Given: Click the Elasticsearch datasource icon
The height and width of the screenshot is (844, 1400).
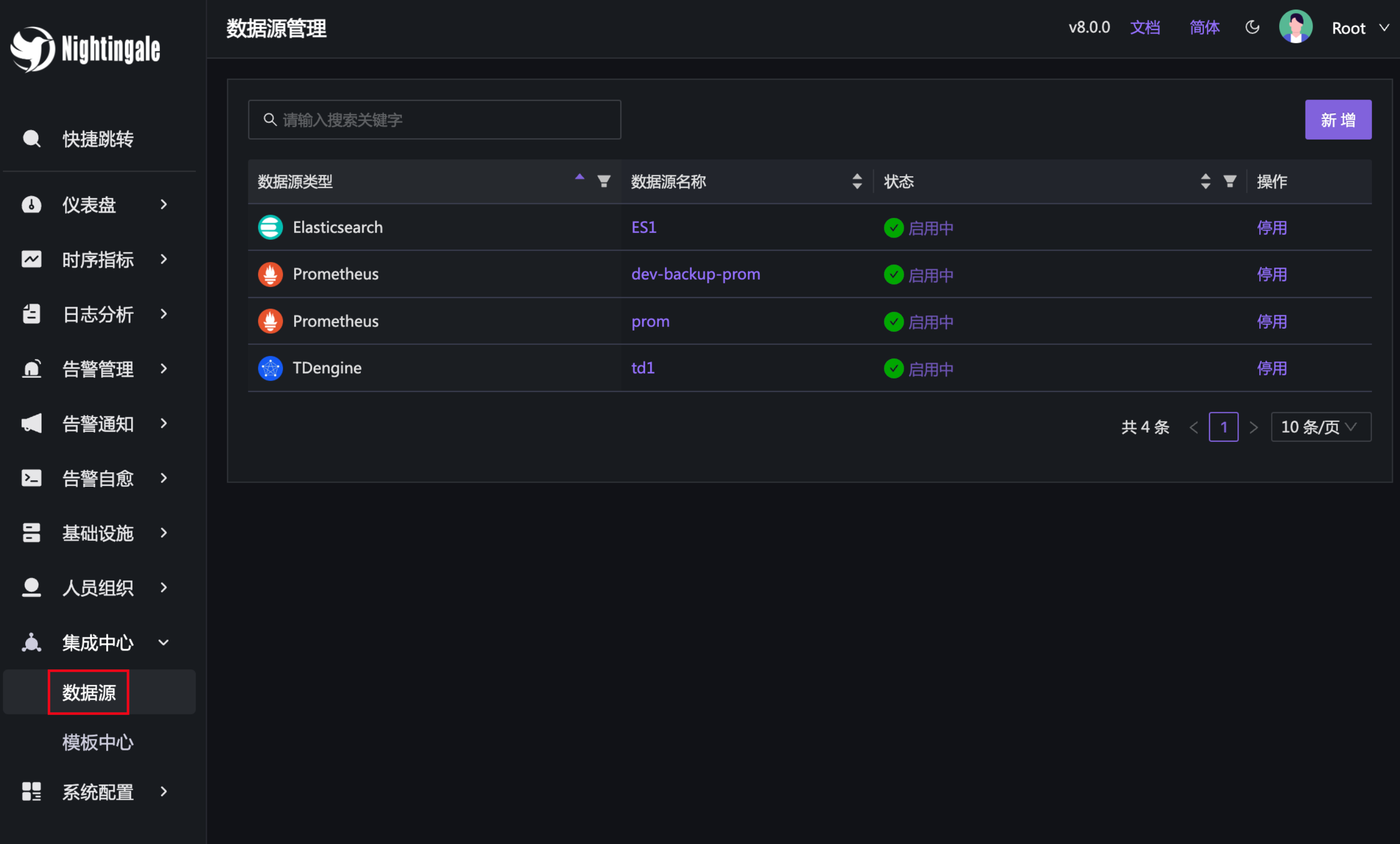Looking at the screenshot, I should (x=270, y=227).
